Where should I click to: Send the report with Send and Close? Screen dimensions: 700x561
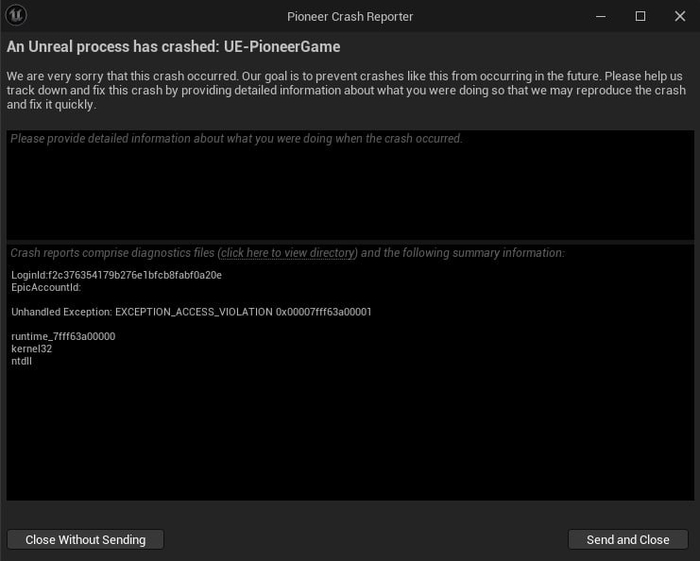tap(628, 540)
